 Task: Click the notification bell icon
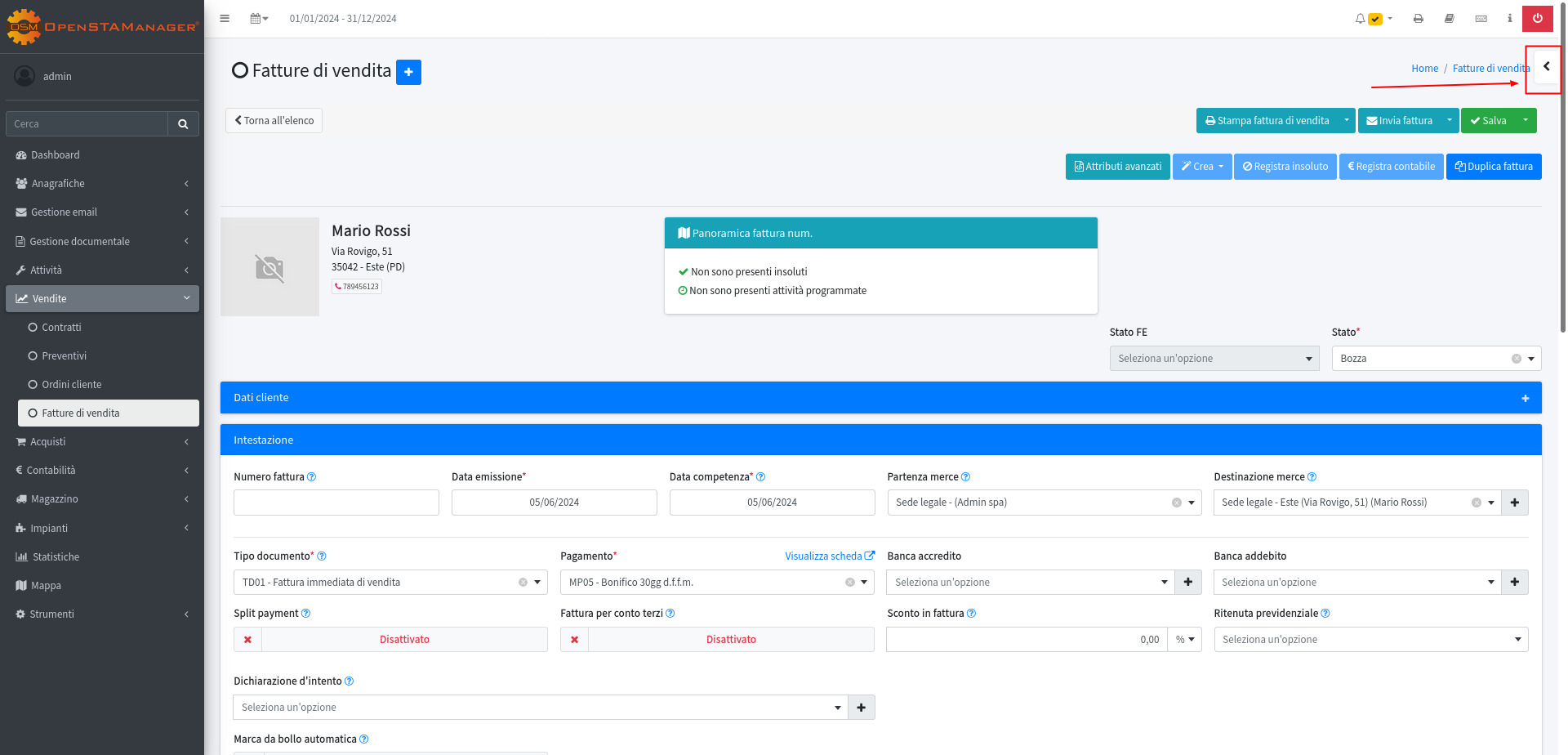click(x=1360, y=19)
